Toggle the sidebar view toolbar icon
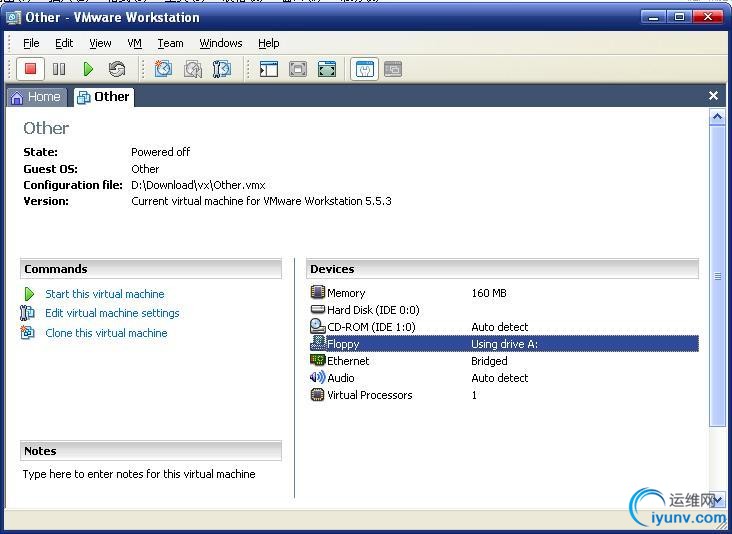 [x=268, y=70]
